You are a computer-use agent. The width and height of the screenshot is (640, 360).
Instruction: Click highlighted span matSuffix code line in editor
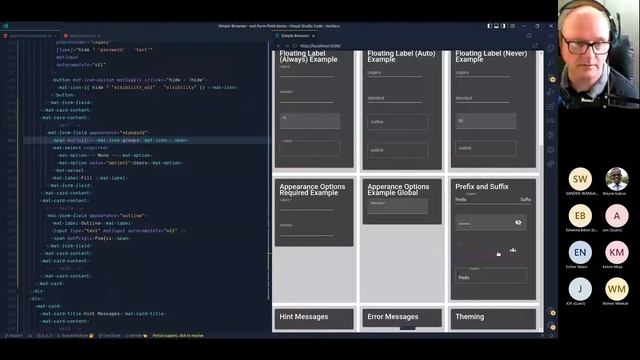coord(120,140)
